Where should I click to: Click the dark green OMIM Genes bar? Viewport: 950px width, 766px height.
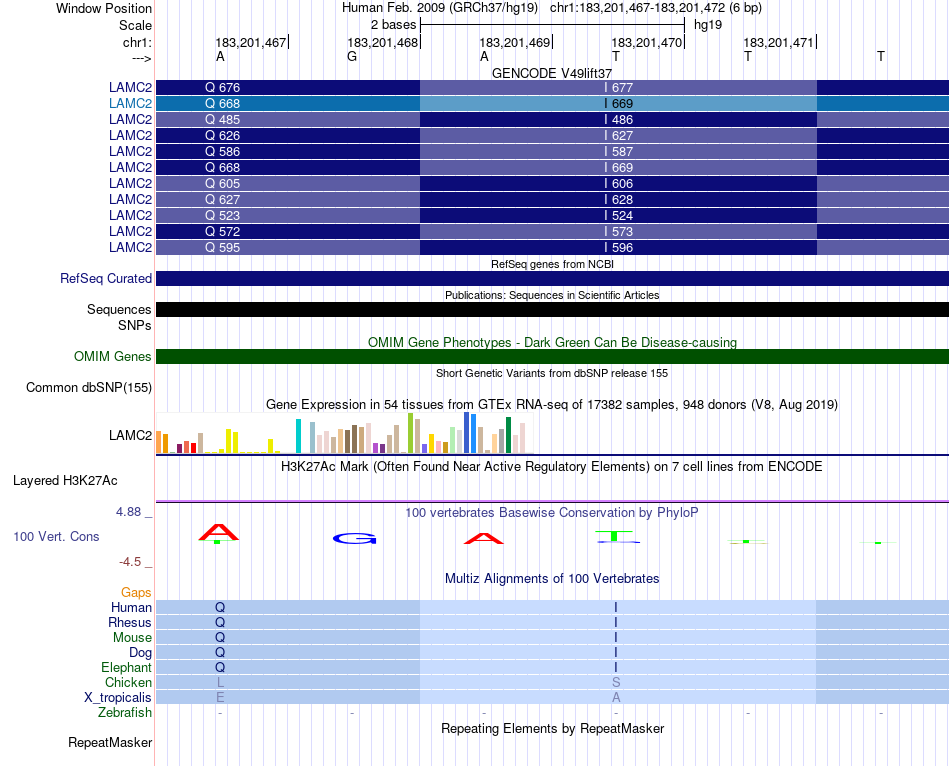point(552,356)
